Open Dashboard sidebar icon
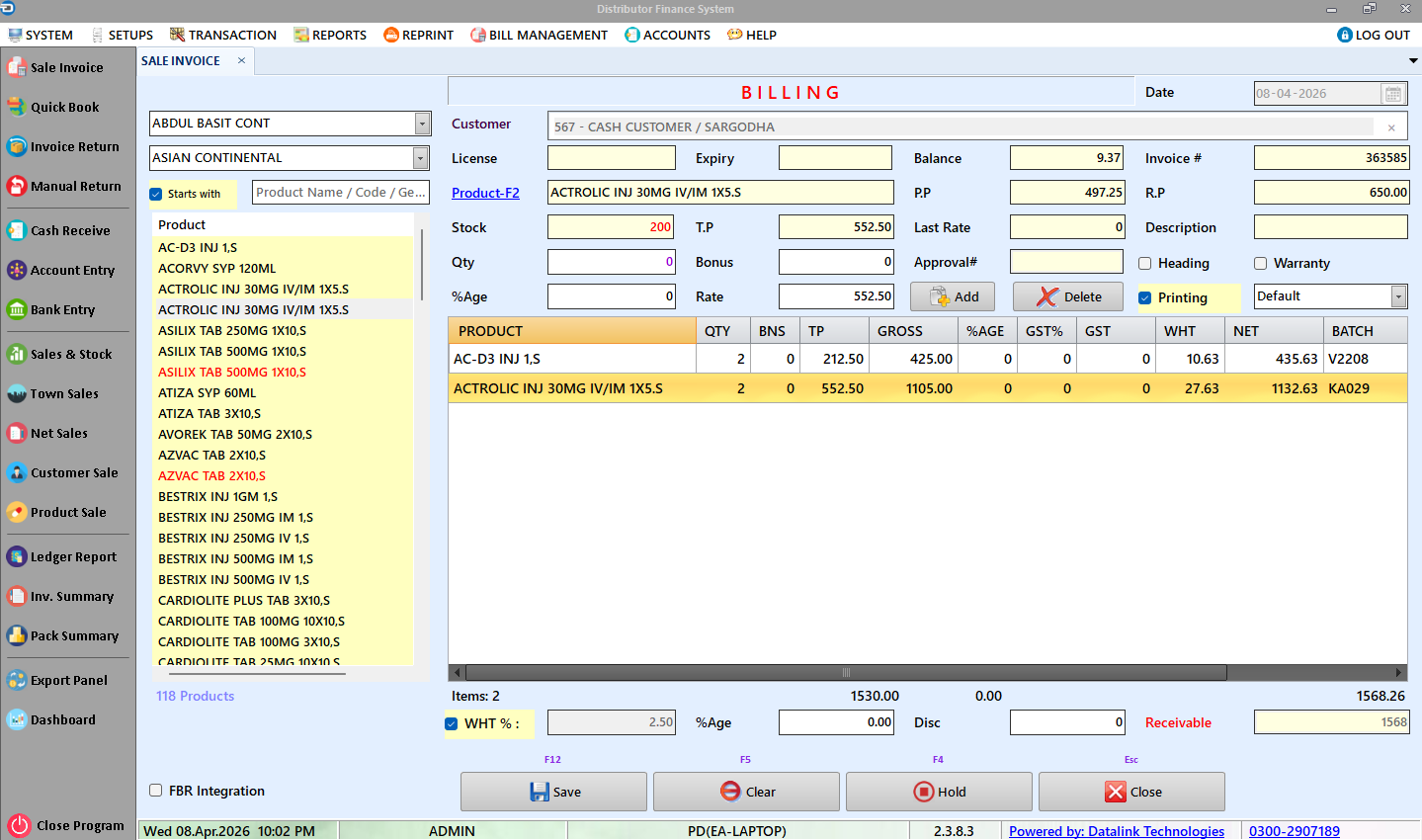Image resolution: width=1422 pixels, height=840 pixels. tap(16, 719)
